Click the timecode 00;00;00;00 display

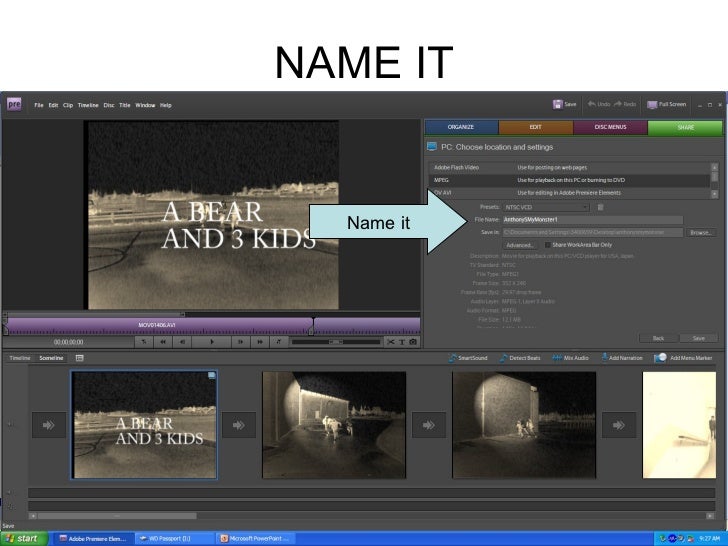pos(69,342)
